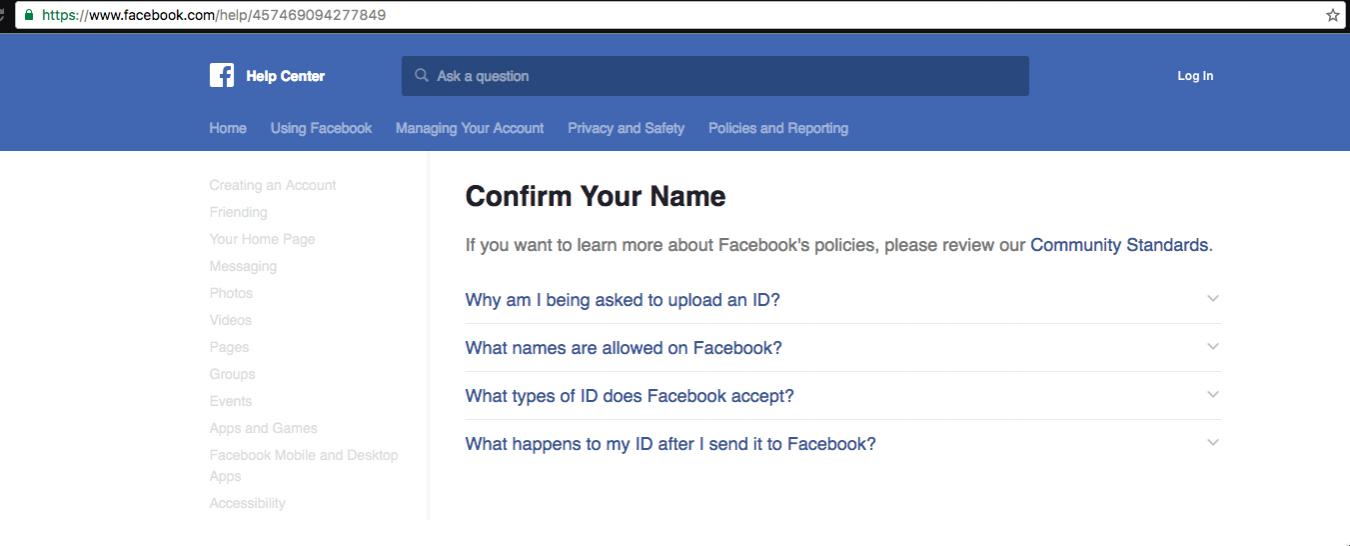Open Policies and Reporting menu
The image size is (1350, 546).
click(778, 128)
